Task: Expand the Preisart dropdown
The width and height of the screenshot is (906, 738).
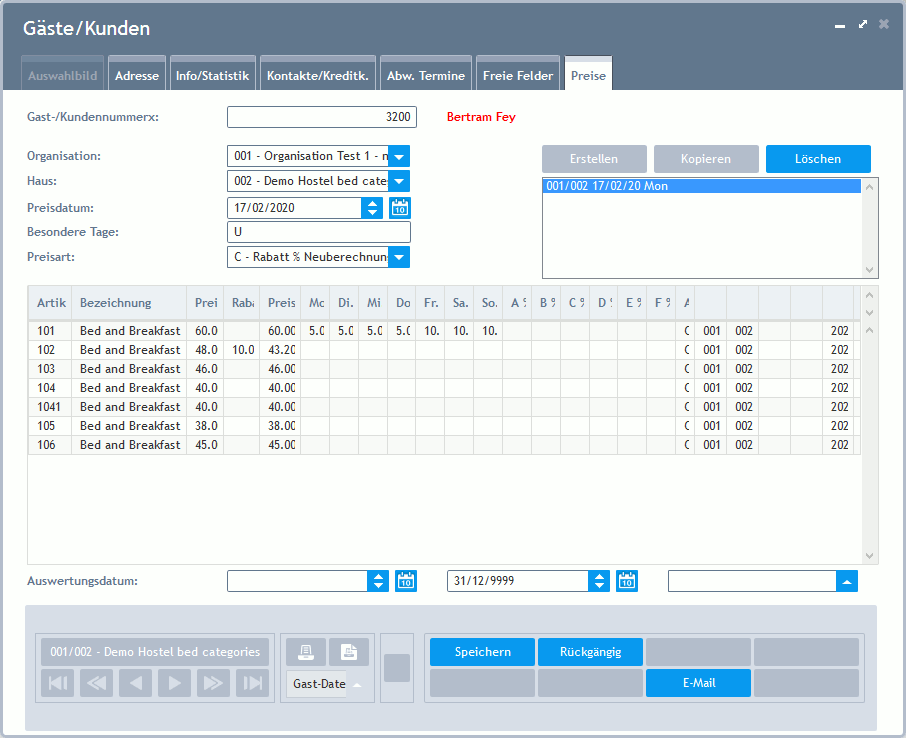Action: (x=399, y=257)
